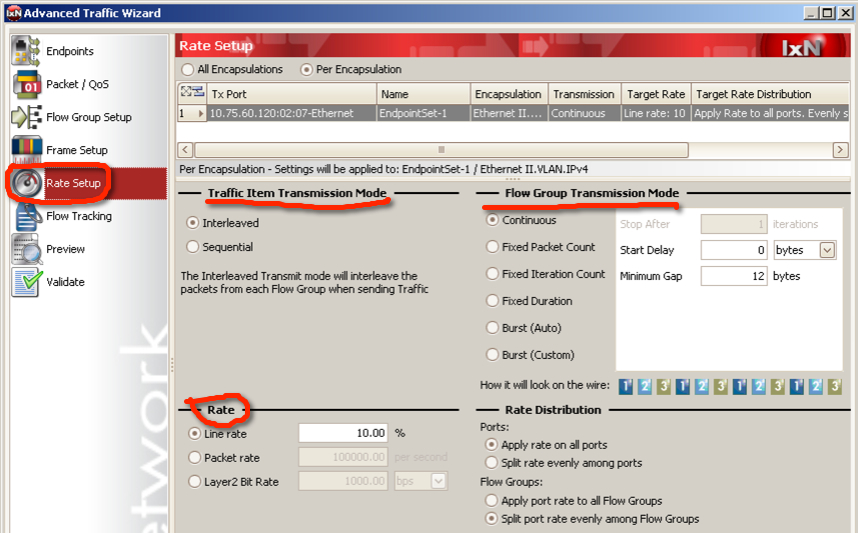Screen dimensions: 858x533
Task: Click the Validate checkmark icon
Action: pos(26,282)
